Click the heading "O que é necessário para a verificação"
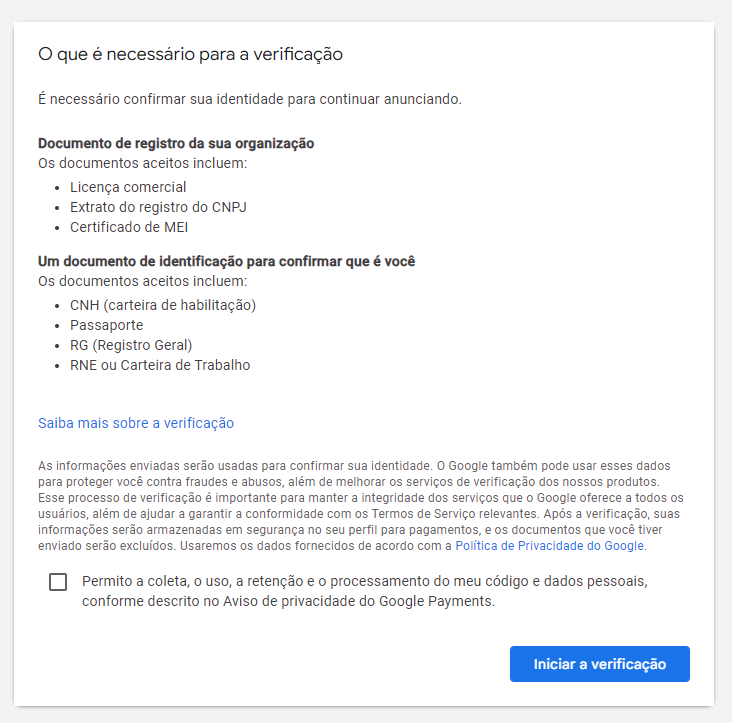The image size is (732, 723). (x=190, y=54)
